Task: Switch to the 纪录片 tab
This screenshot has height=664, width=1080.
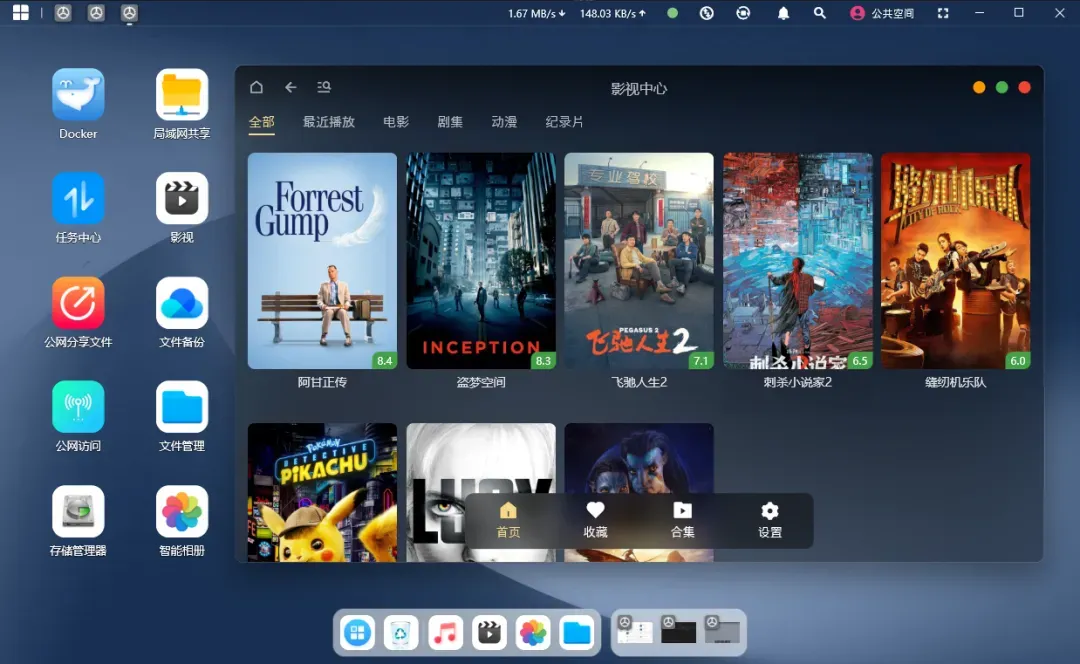Action: coord(564,122)
